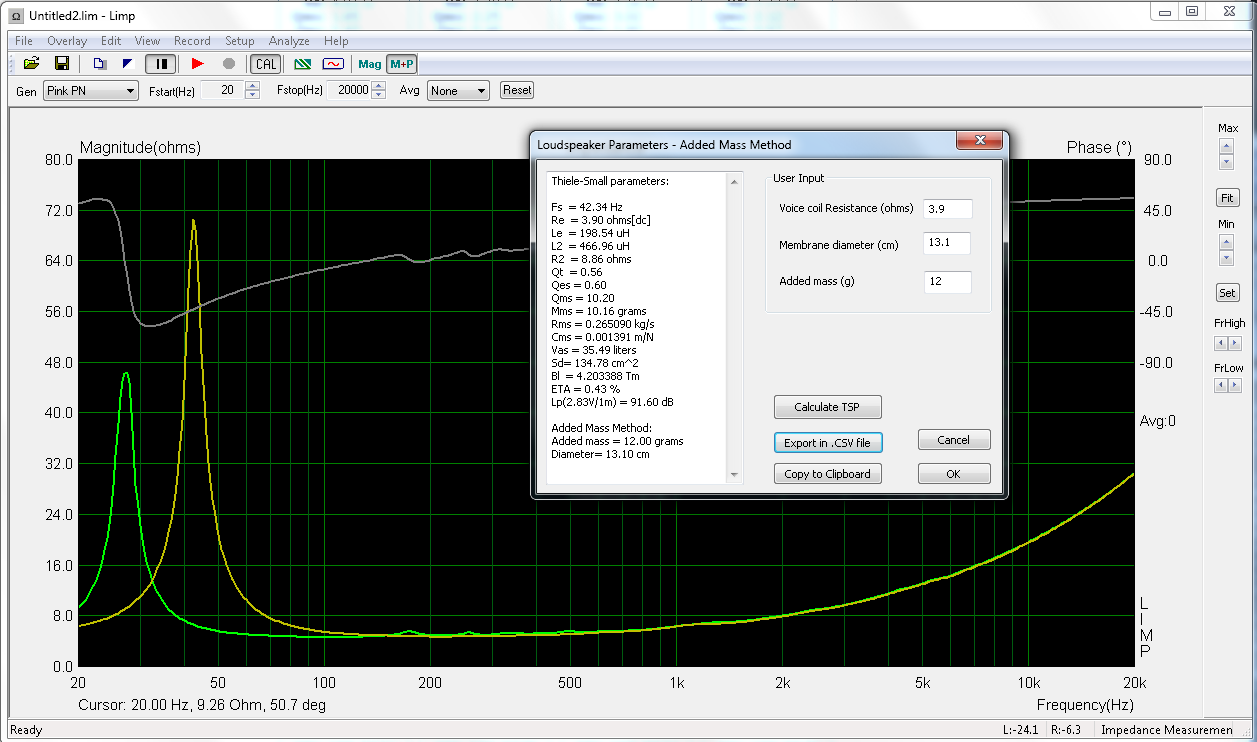Save the measurement with the floppy disk icon
Viewport: 1257px width, 742px height.
(62, 64)
